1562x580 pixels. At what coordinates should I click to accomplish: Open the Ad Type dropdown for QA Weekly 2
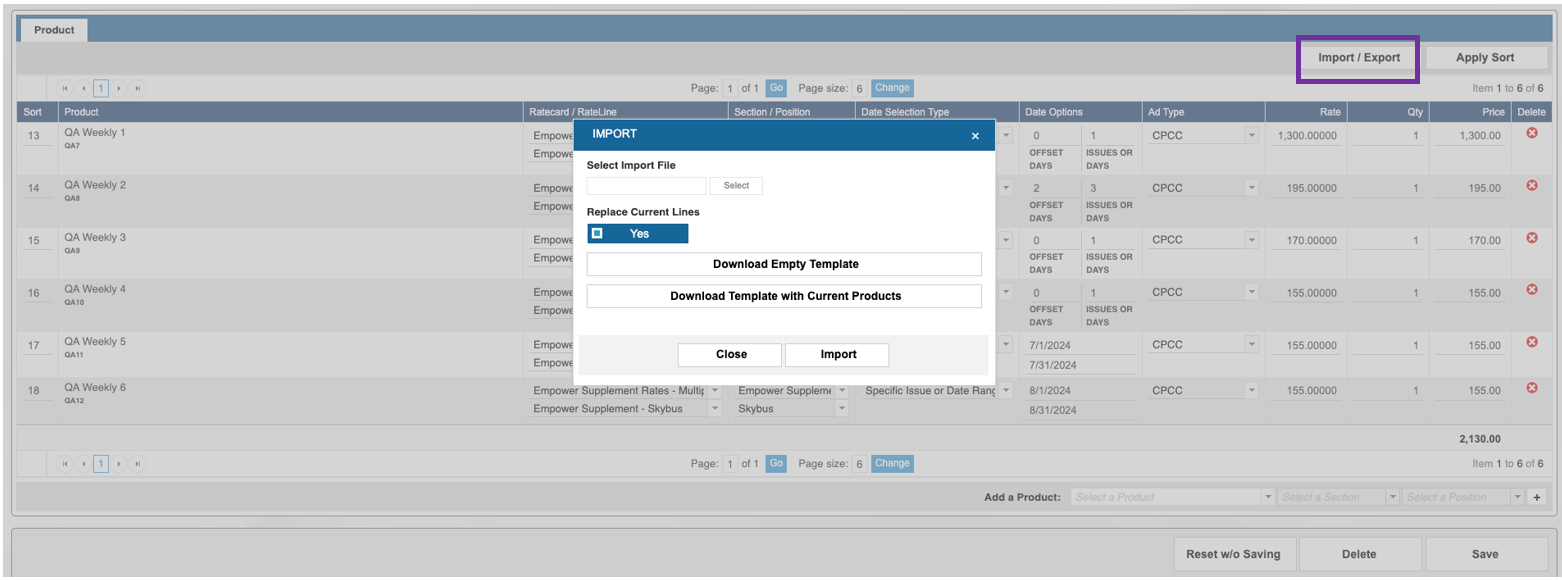1250,187
